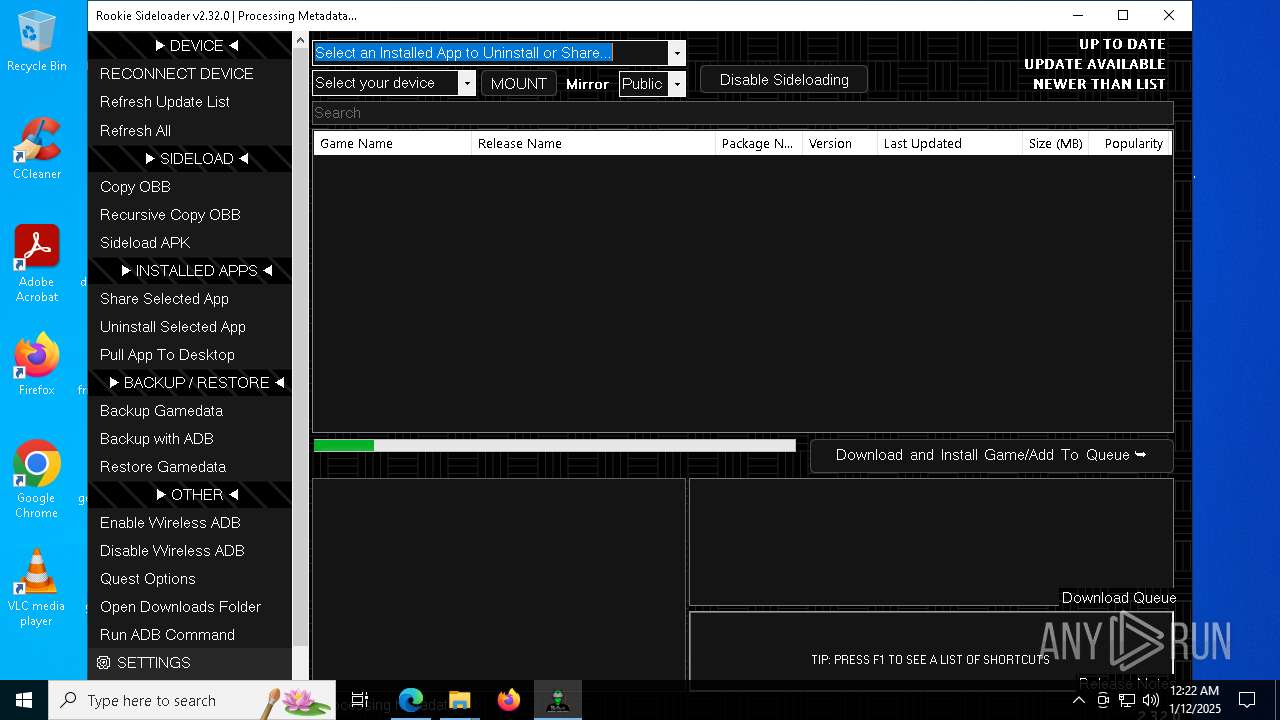1280x720 pixels.
Task: Open Microsoft Edge in the taskbar
Action: point(411,700)
